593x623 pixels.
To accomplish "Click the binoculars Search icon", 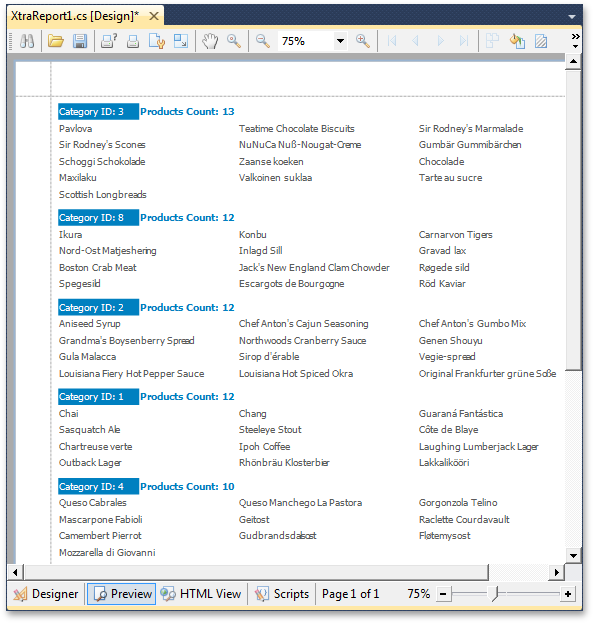I will coord(27,41).
